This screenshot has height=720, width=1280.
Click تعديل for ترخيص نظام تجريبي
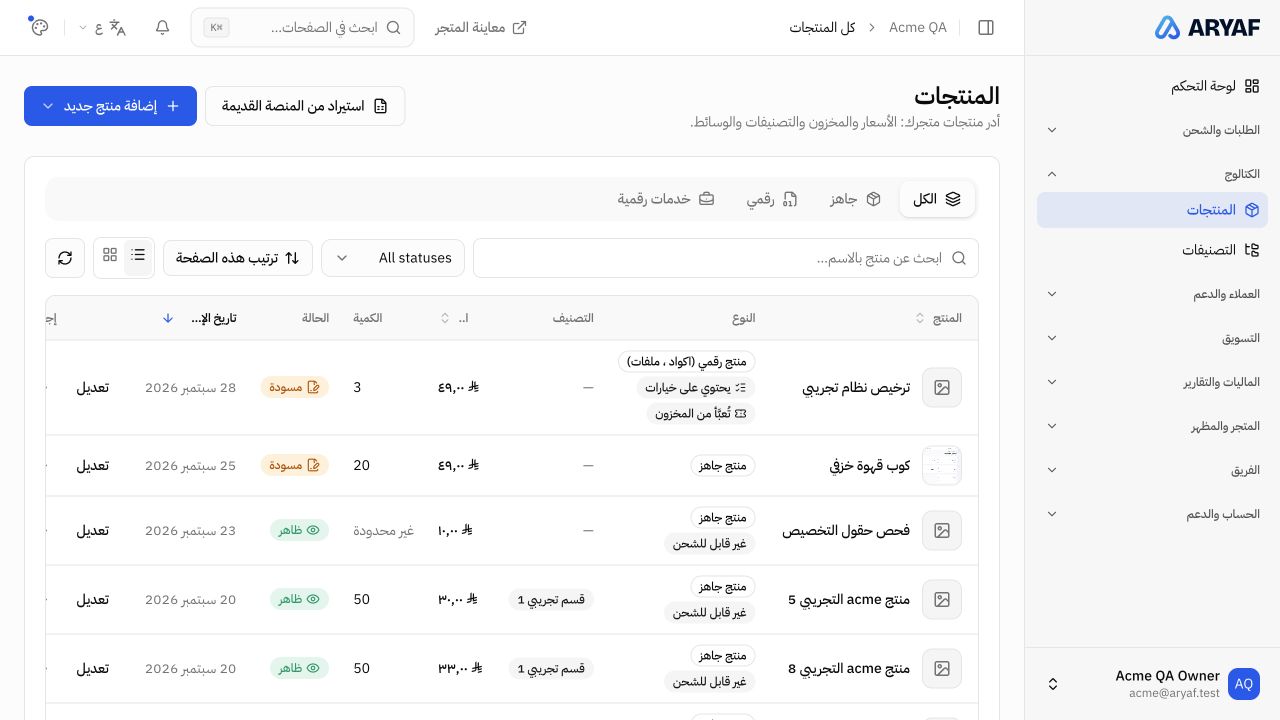click(93, 387)
